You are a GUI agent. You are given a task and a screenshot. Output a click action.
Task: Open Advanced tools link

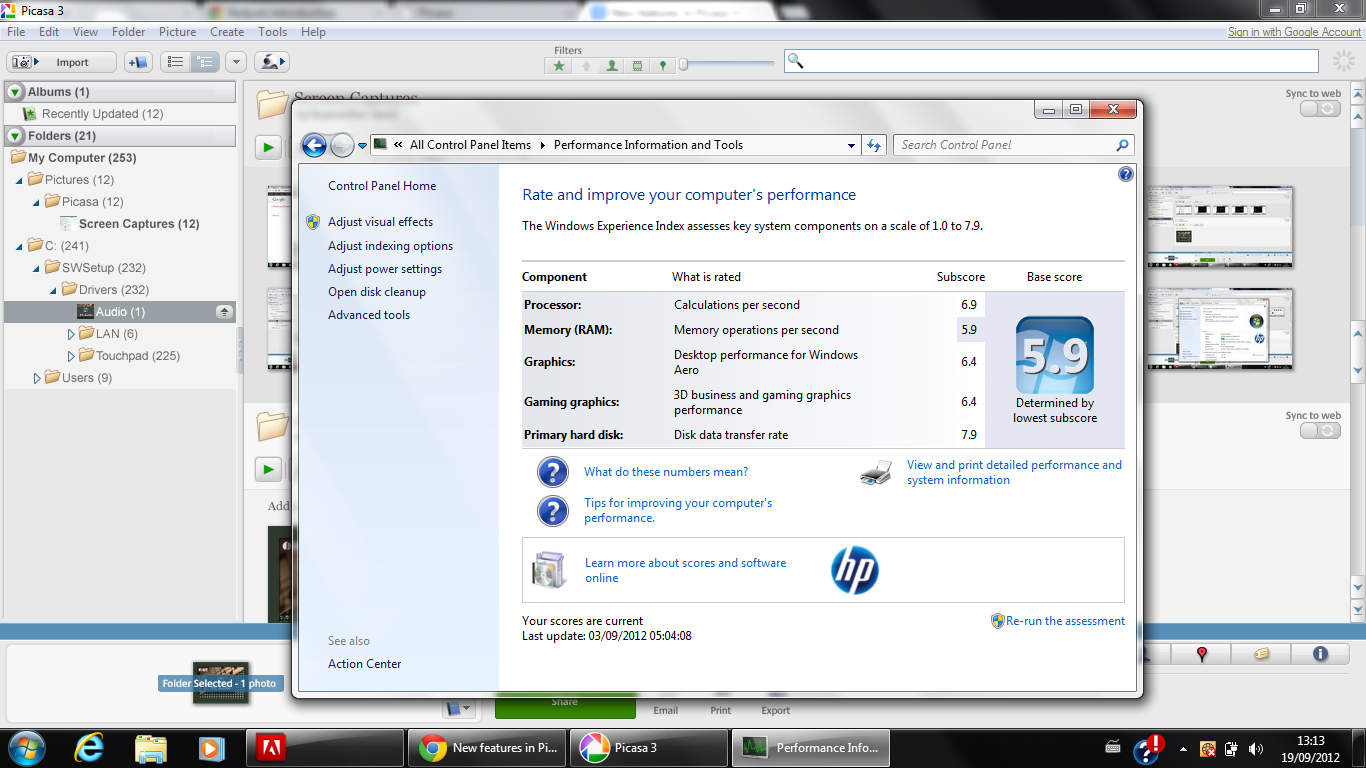tap(369, 315)
